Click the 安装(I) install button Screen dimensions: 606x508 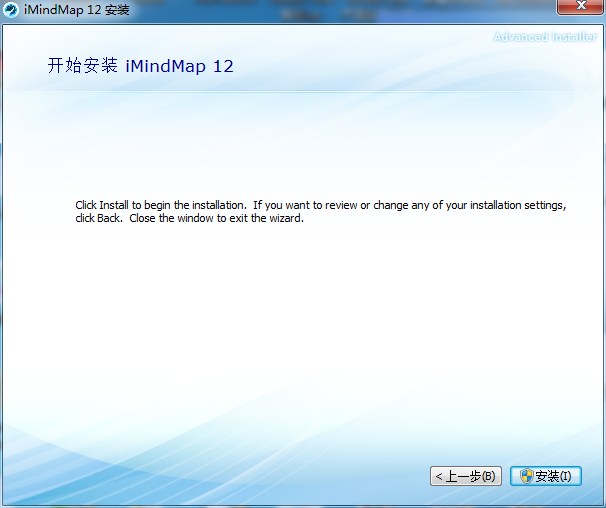[x=546, y=476]
